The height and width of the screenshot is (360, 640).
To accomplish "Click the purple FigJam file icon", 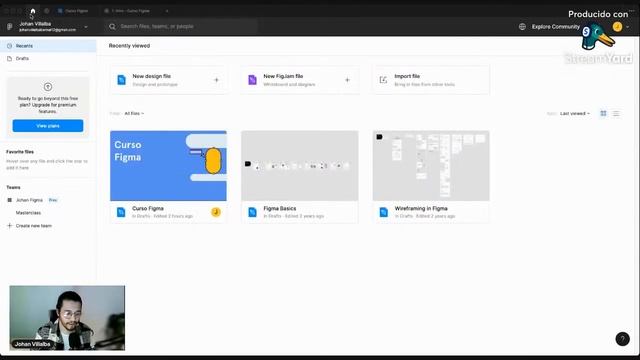I will 252,80.
